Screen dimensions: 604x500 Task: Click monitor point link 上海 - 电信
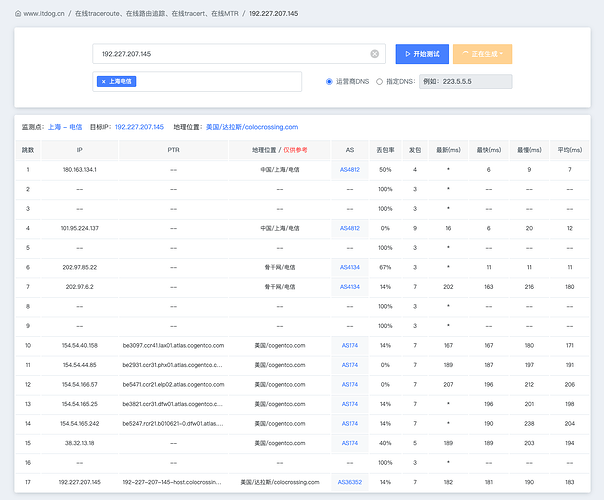(65, 127)
